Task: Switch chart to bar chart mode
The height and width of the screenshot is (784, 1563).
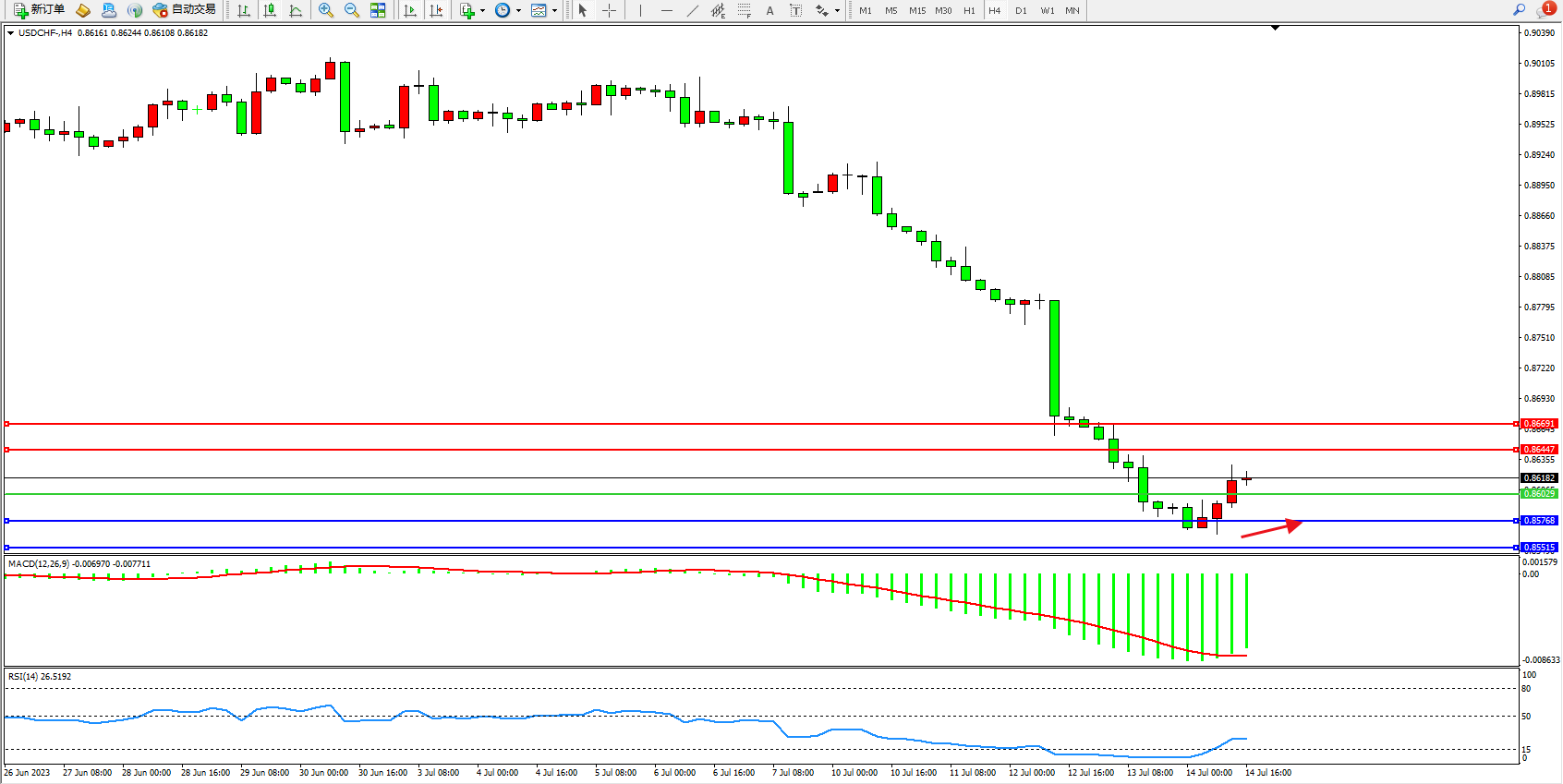Action: coord(244,10)
